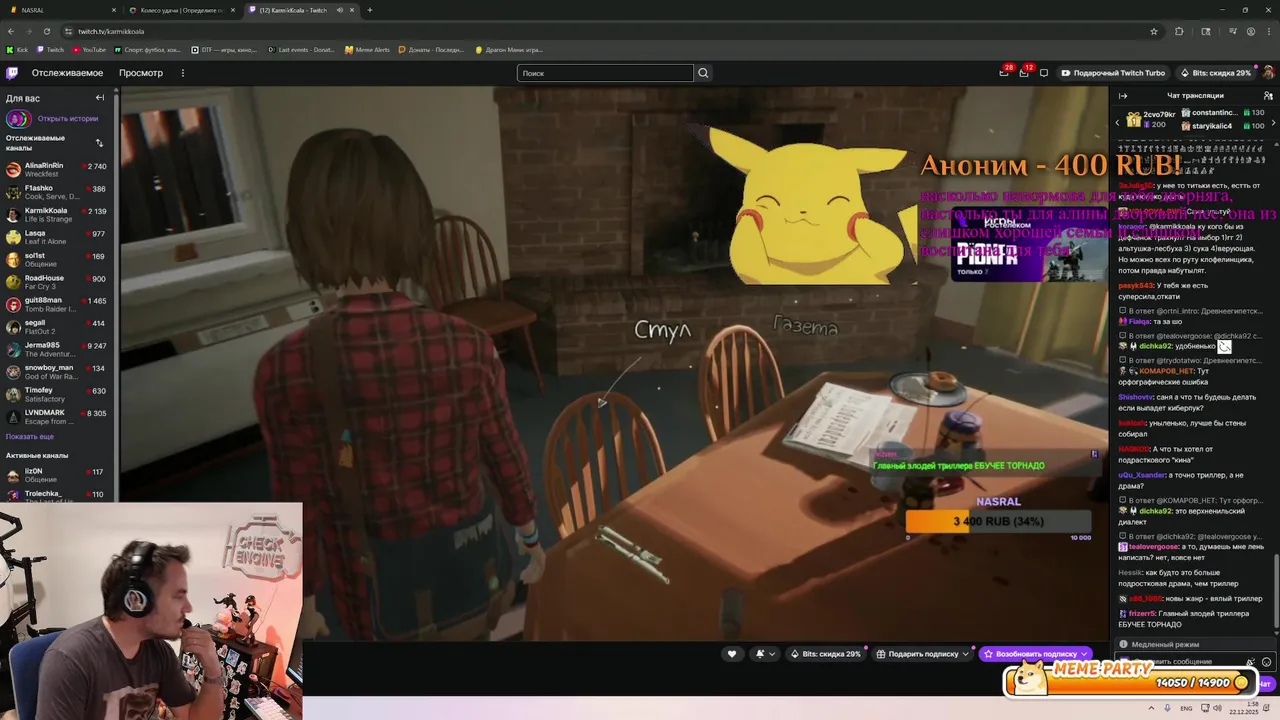Click Открыть истории link
This screenshot has width=1280, height=720.
tap(67, 118)
